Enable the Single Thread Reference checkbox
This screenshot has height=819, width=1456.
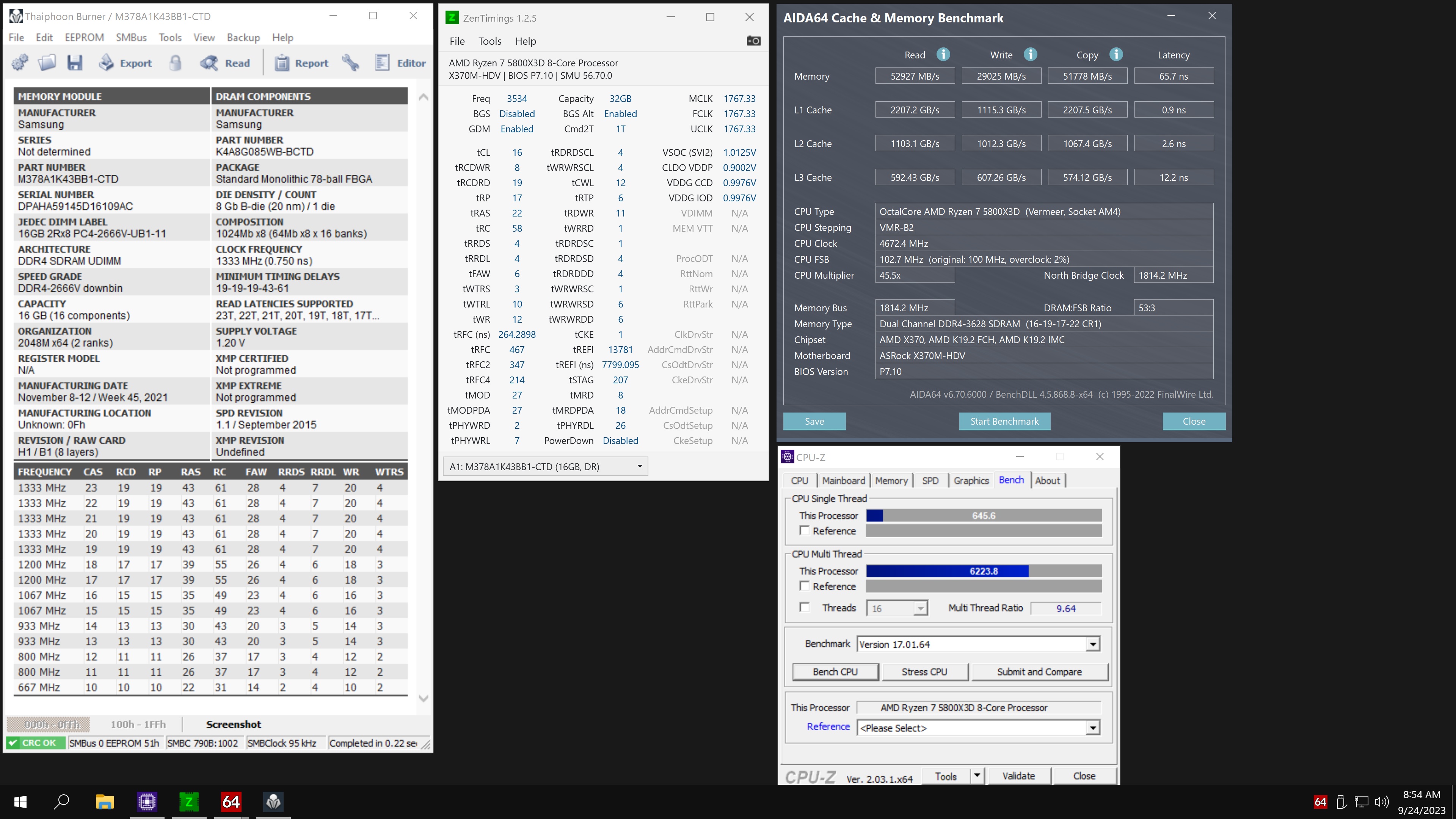(804, 530)
